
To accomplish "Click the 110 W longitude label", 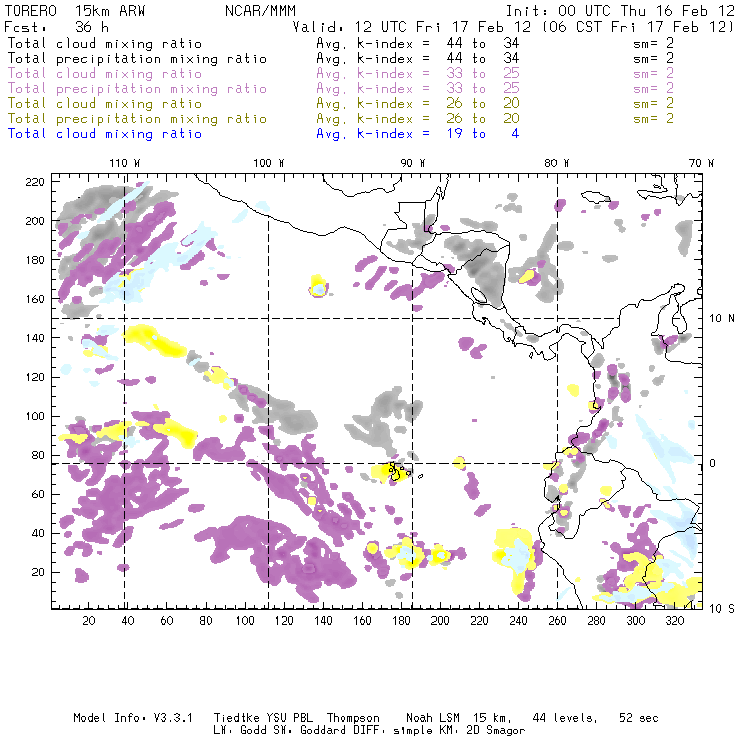I will [x=124, y=163].
